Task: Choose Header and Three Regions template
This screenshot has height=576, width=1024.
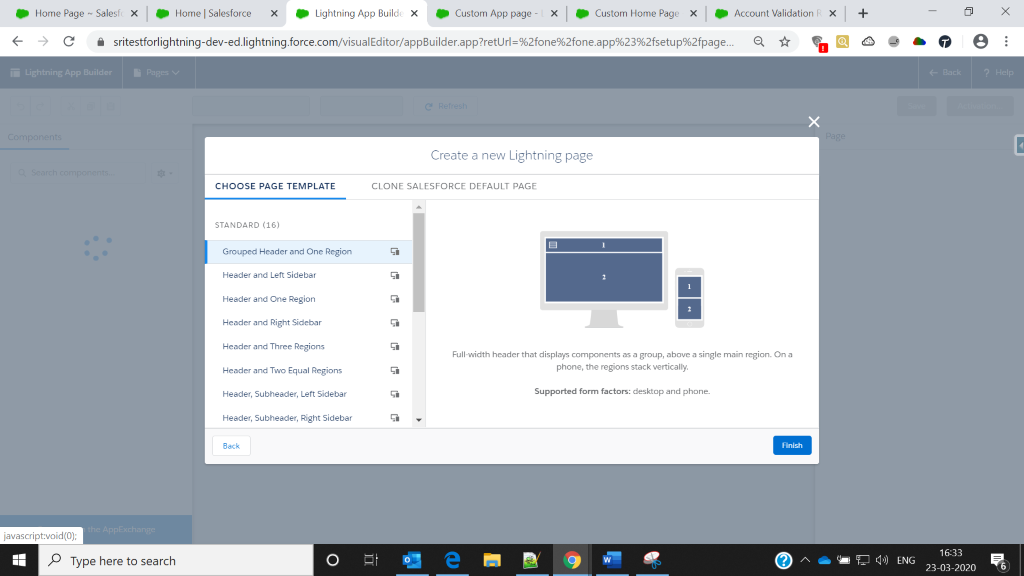Action: click(273, 346)
